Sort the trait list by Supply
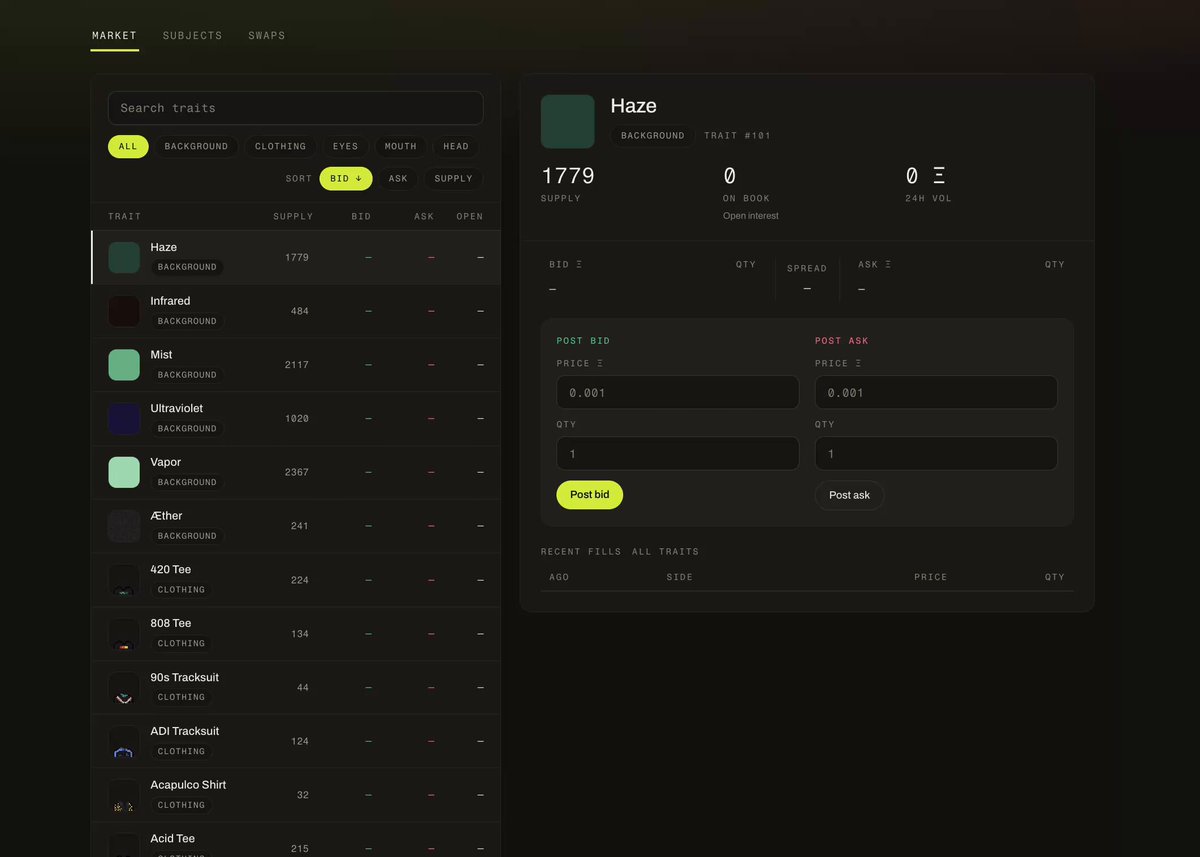1200x857 pixels. pos(454,179)
